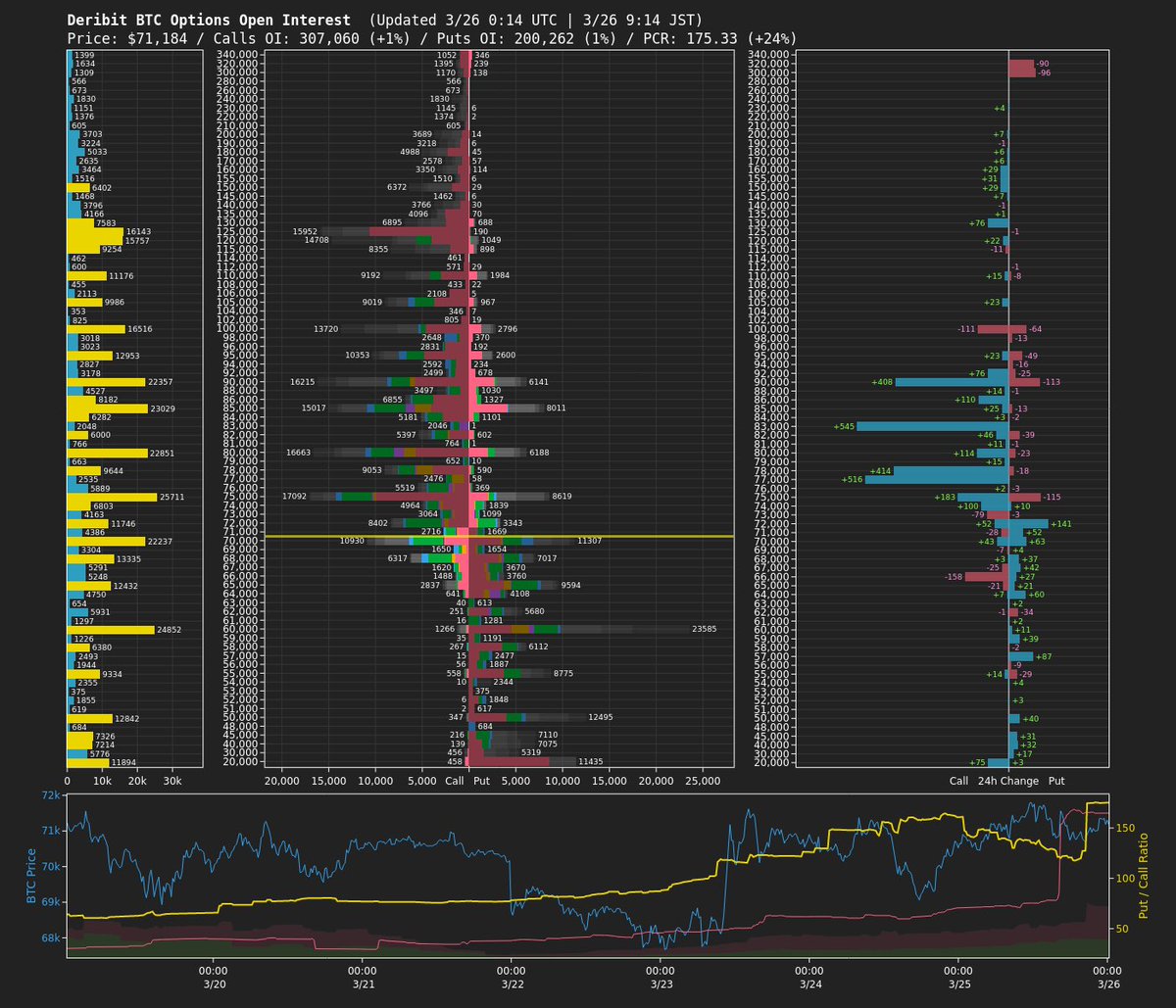Click the '+545' change label at strike 83,000
The height and width of the screenshot is (1008, 1176).
click(x=844, y=427)
